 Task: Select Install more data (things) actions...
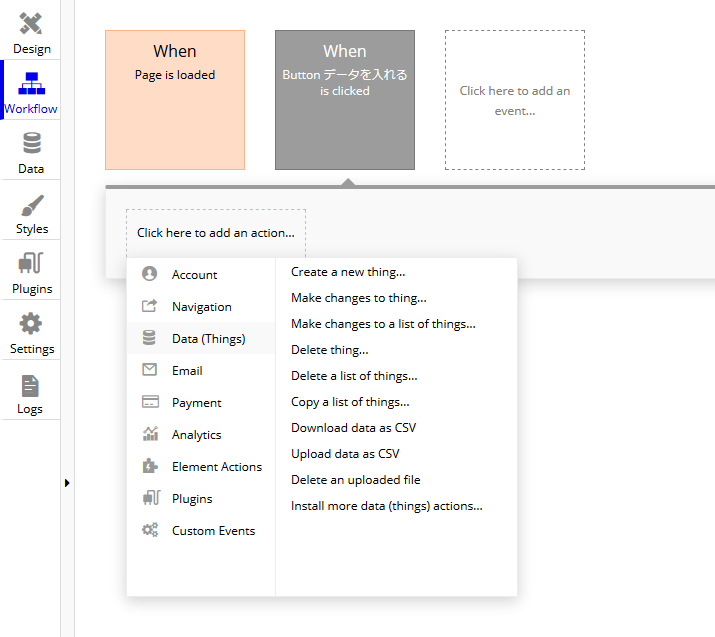click(387, 506)
